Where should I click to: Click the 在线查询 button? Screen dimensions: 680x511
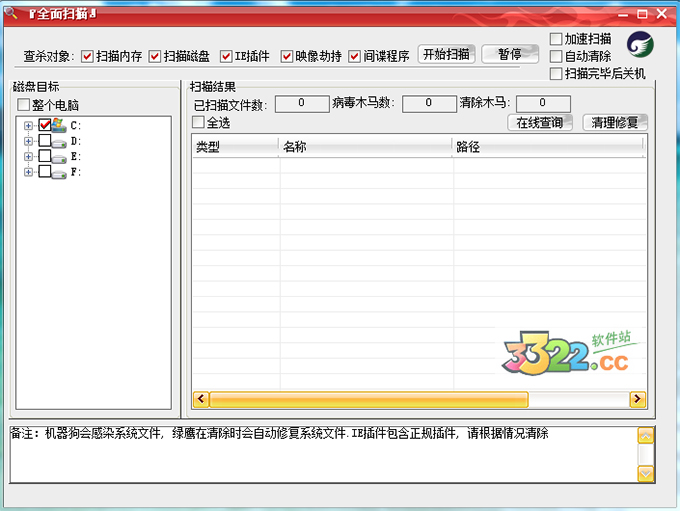coord(539,123)
